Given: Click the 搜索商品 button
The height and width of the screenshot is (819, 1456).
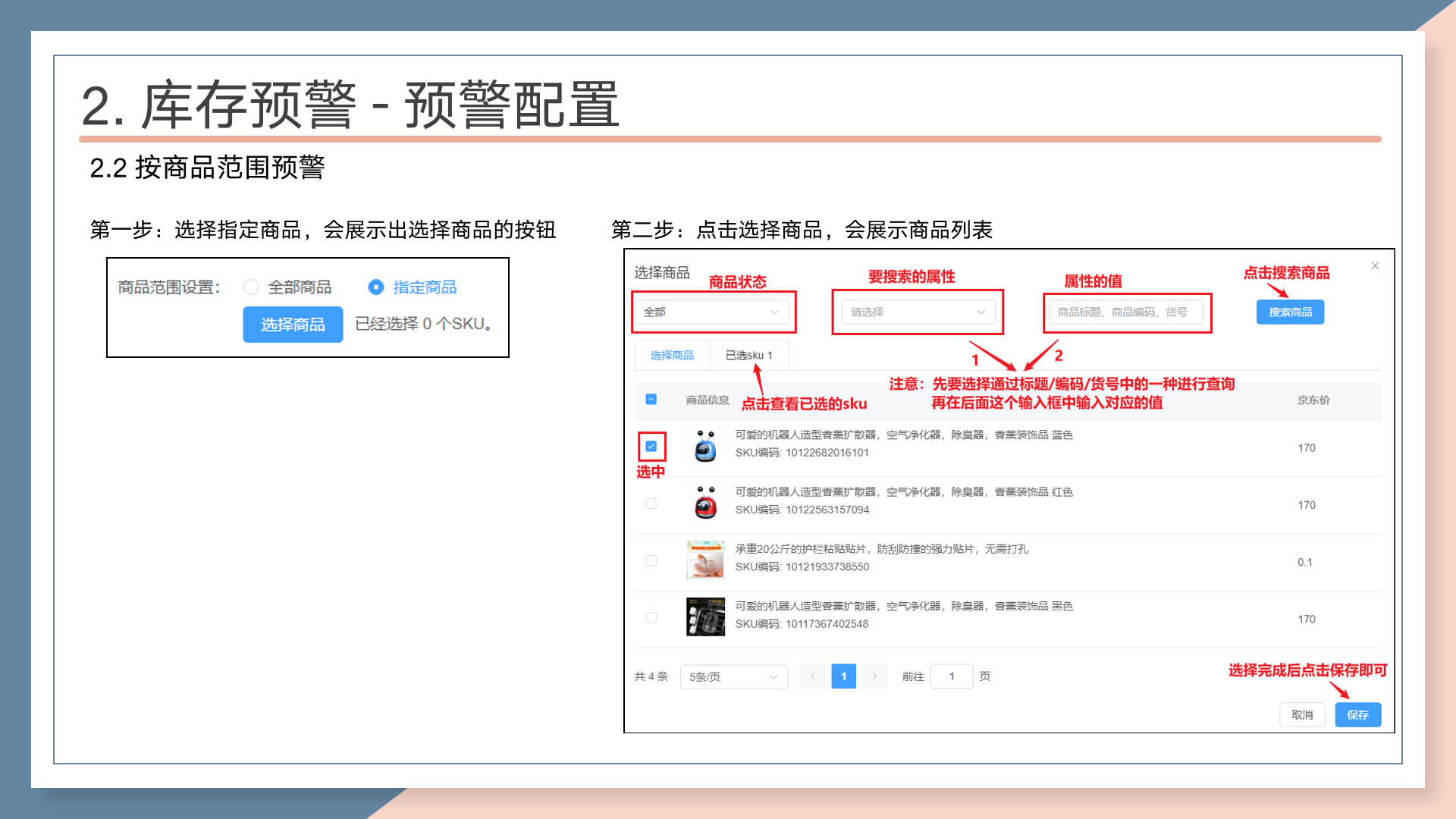Looking at the screenshot, I should pos(1290,312).
